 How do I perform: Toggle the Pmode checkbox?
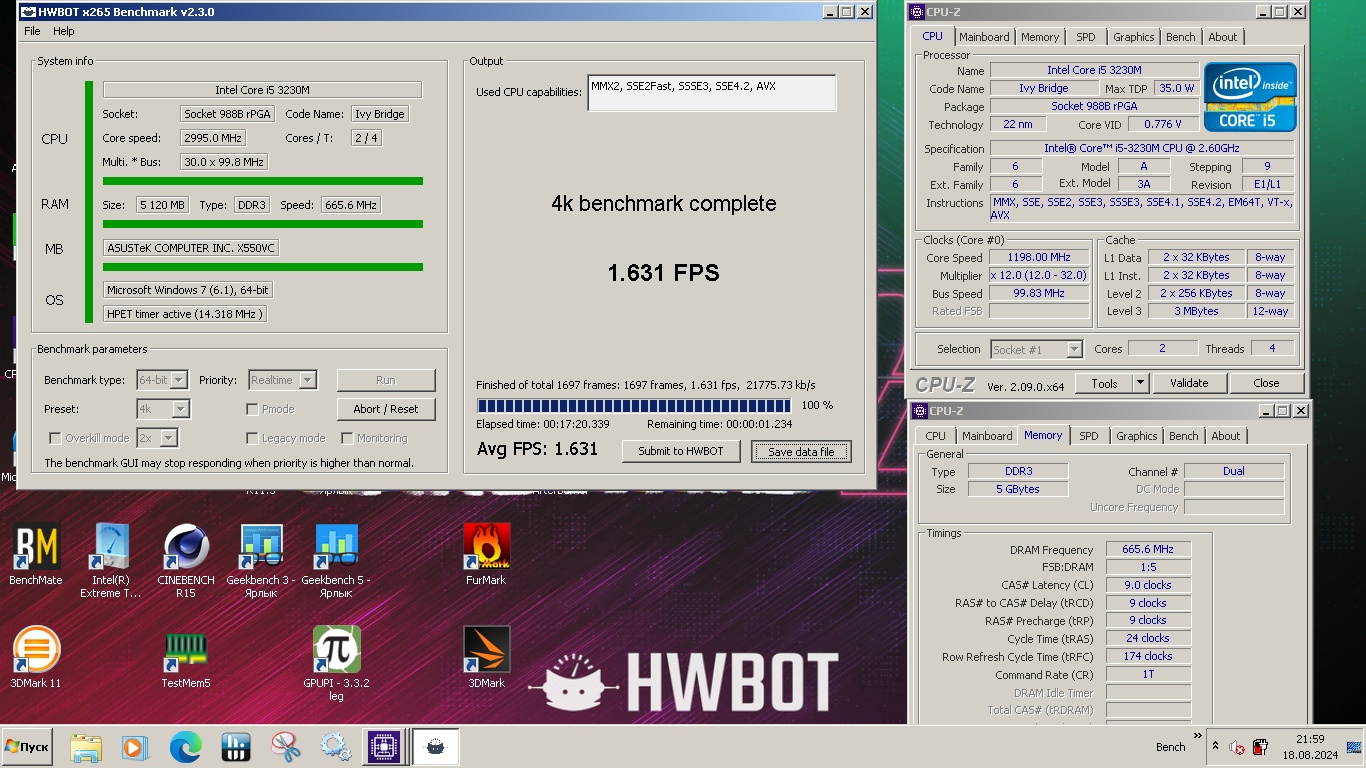click(252, 409)
